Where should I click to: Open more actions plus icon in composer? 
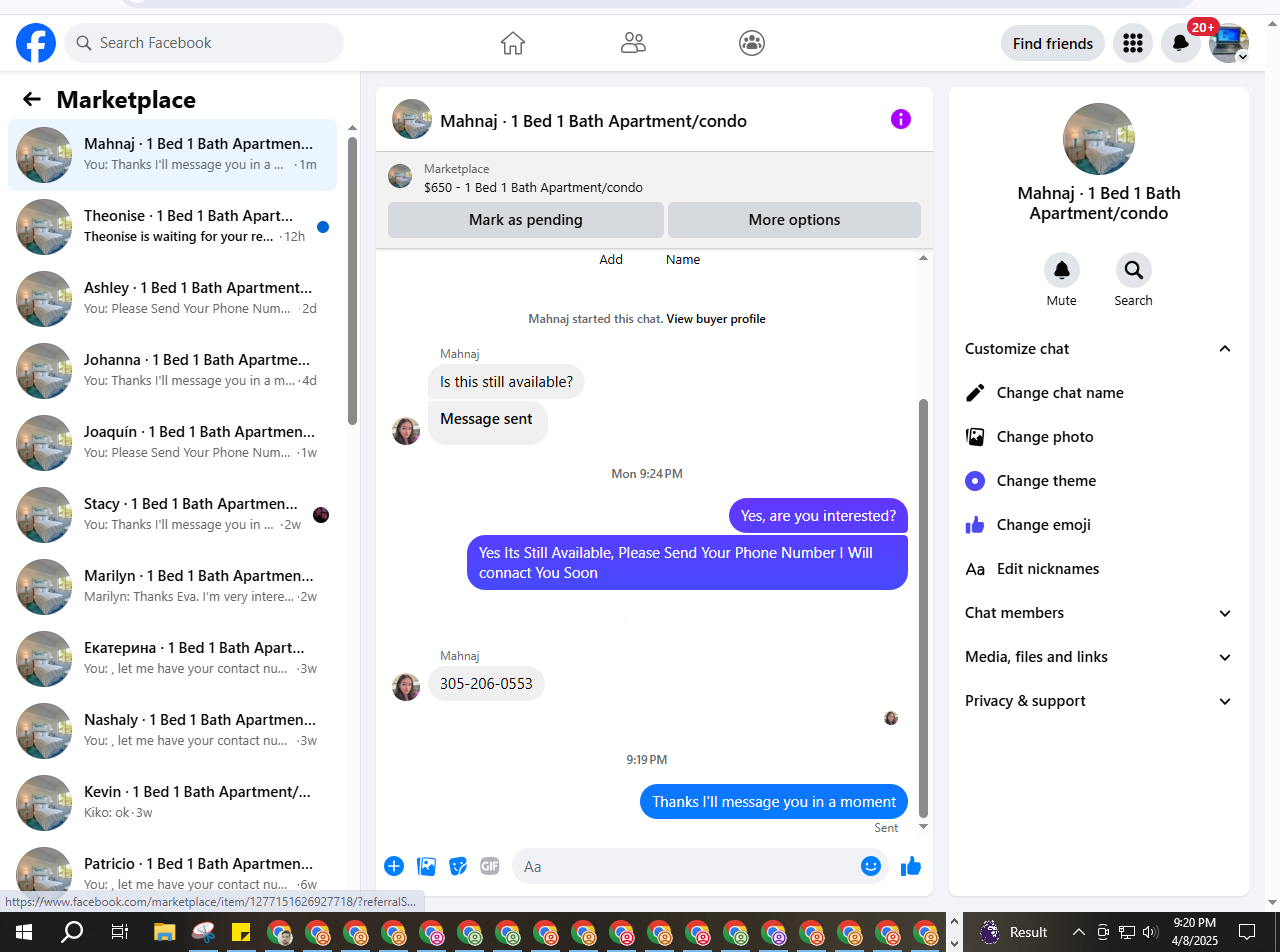pyautogui.click(x=394, y=866)
